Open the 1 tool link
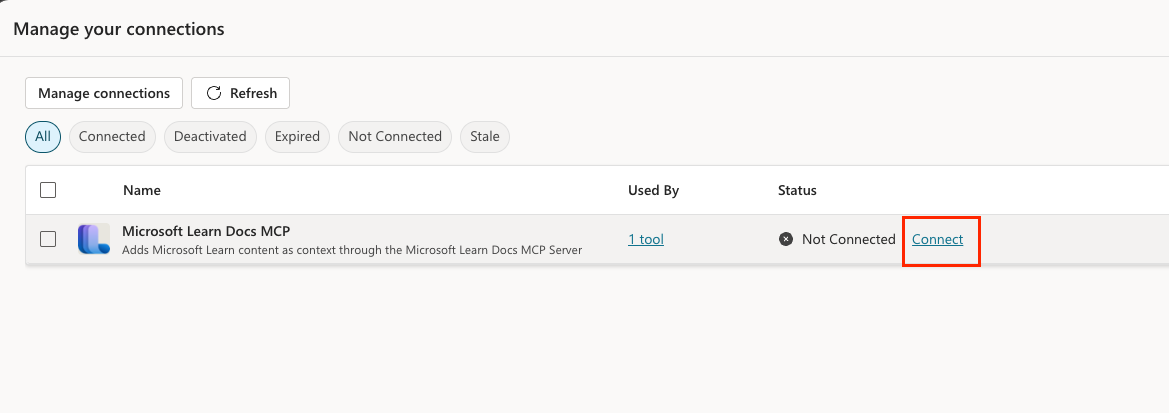1169x413 pixels. (x=645, y=239)
